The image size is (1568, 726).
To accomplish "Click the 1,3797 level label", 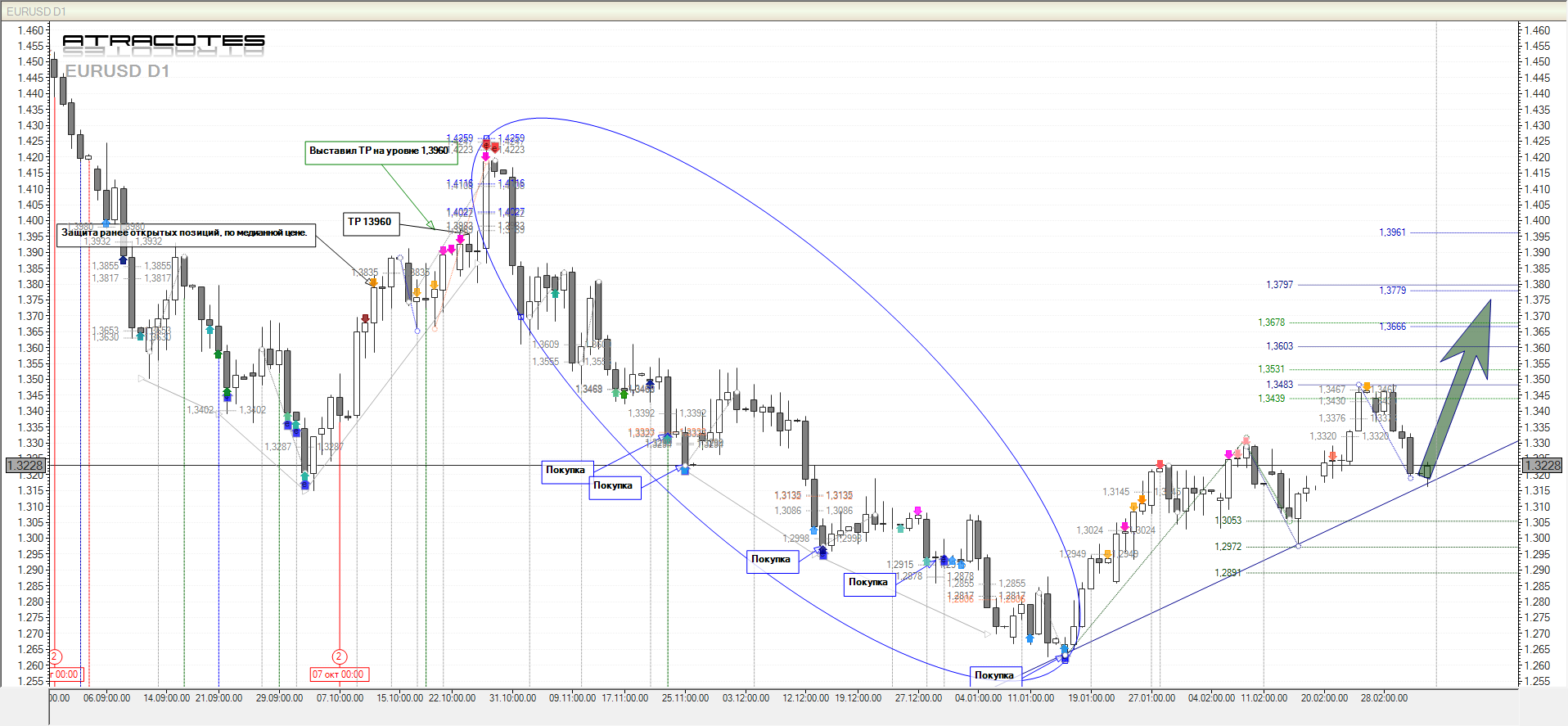I will [1279, 285].
